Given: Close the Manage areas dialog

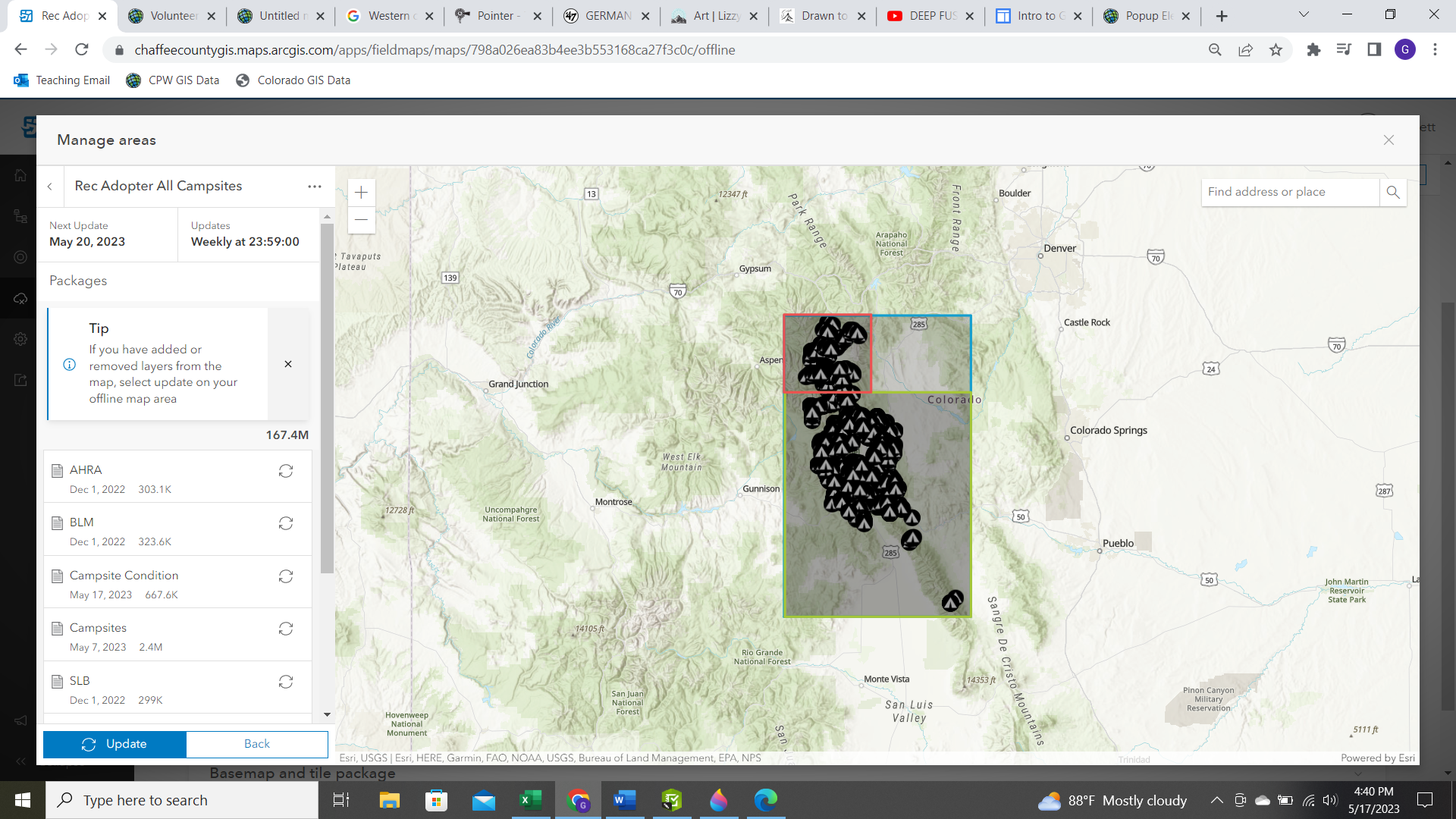Looking at the screenshot, I should [1389, 140].
